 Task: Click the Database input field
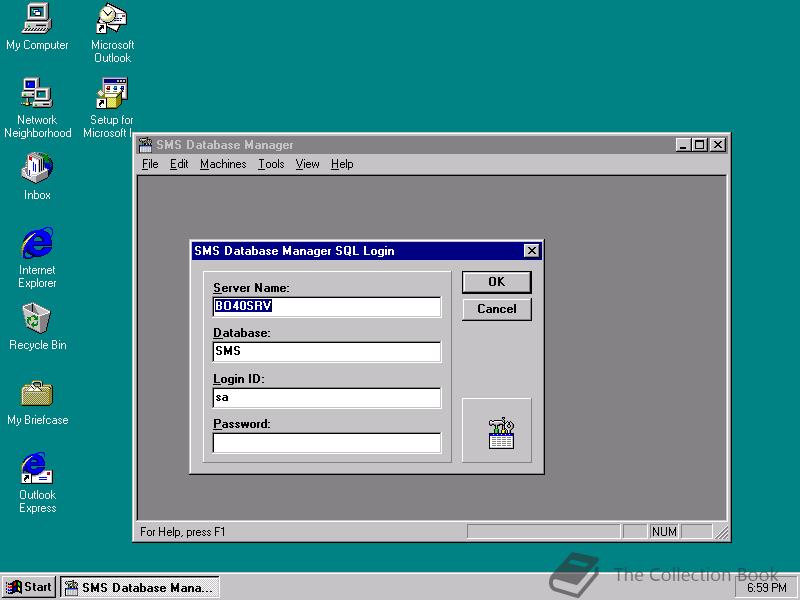click(x=327, y=352)
